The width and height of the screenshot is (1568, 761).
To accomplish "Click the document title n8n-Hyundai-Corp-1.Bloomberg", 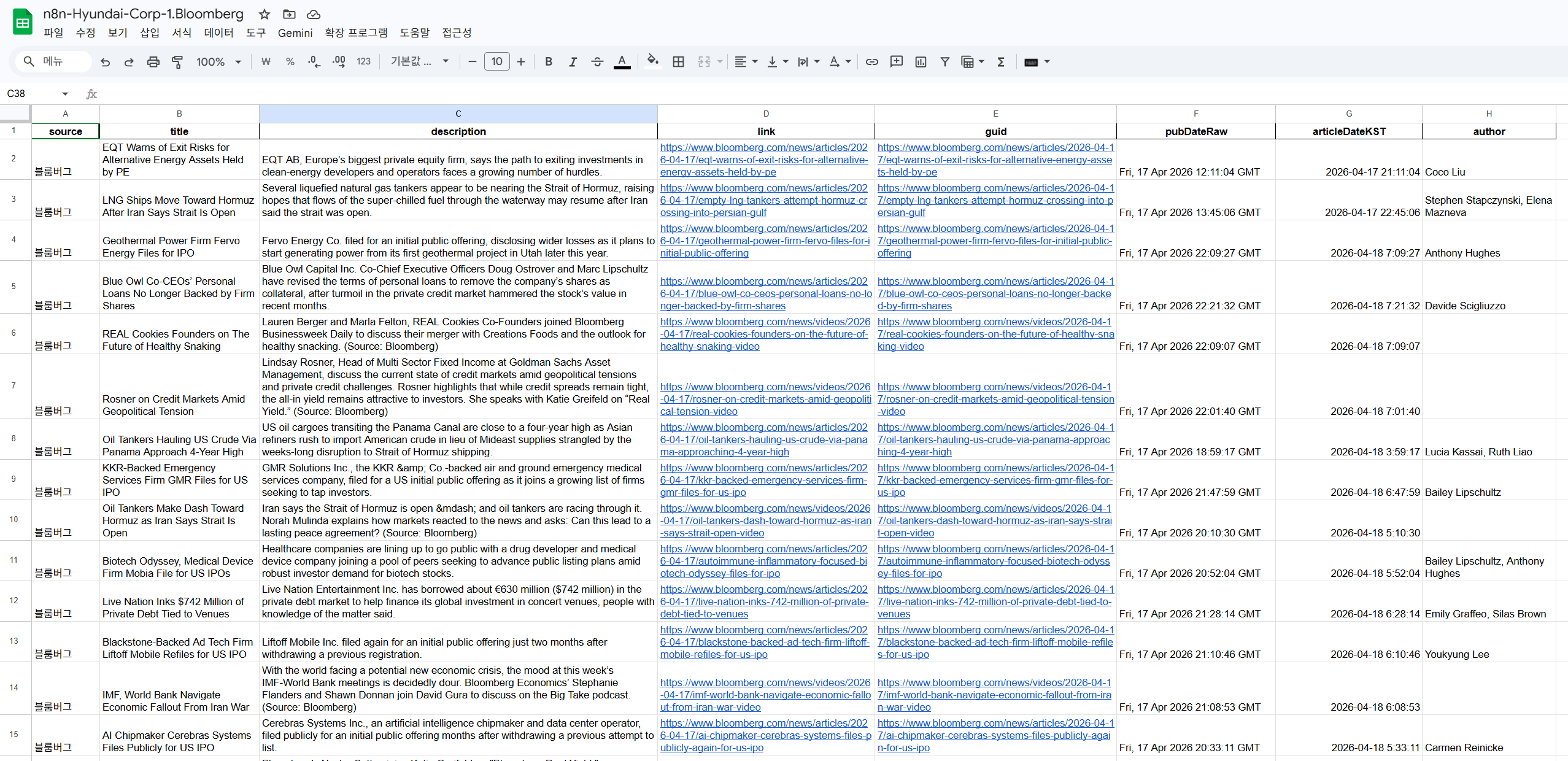I will pos(143,14).
